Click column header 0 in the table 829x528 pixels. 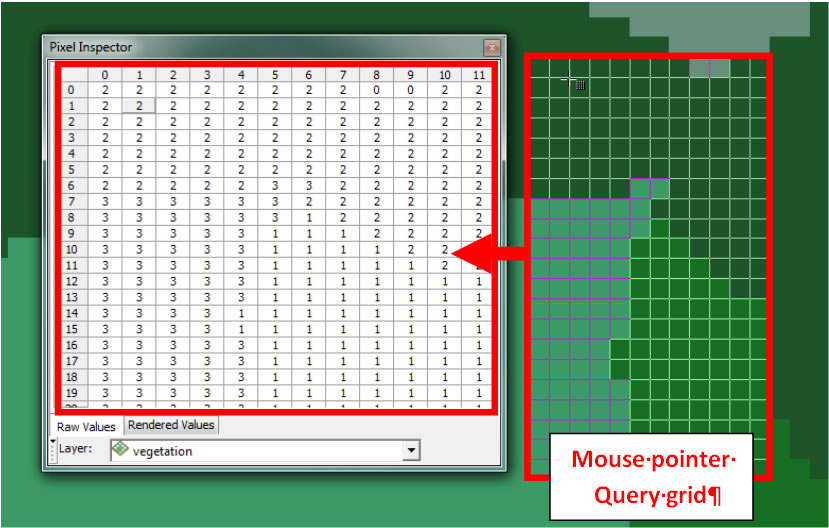coord(105,75)
